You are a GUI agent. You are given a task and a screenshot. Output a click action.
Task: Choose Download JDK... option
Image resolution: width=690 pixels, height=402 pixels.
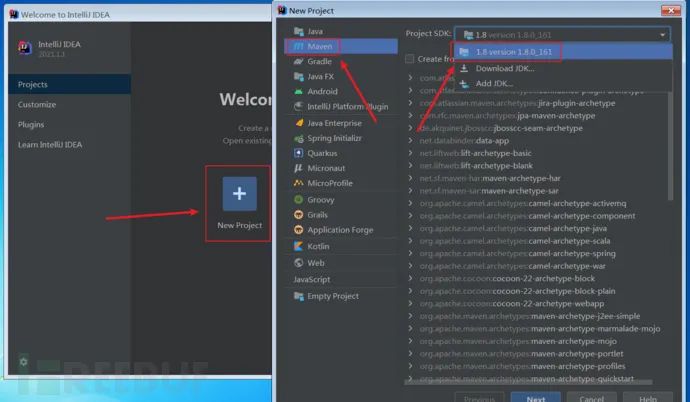tap(563, 68)
